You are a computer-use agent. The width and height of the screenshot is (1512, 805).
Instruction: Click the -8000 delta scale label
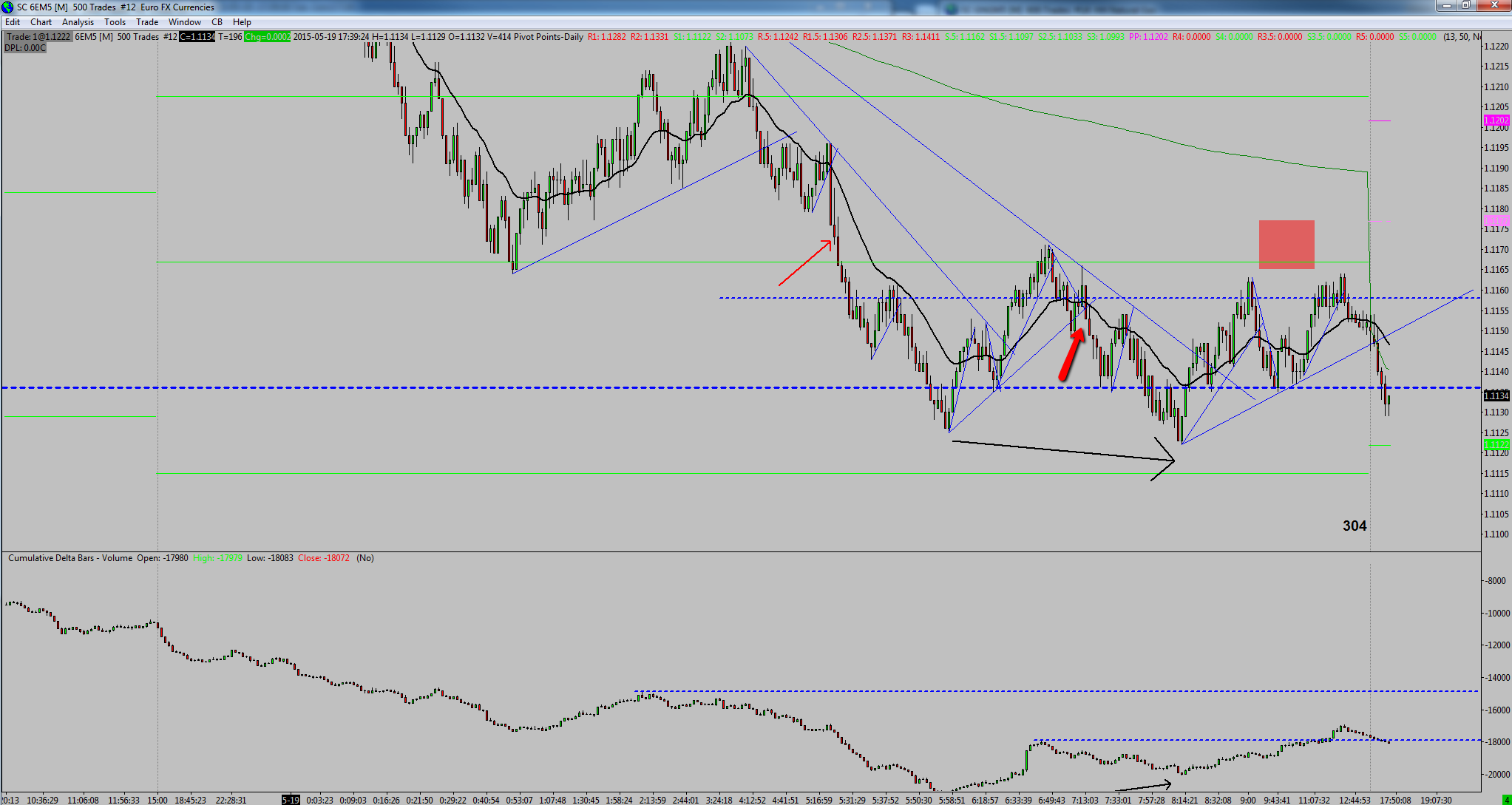pyautogui.click(x=1496, y=581)
